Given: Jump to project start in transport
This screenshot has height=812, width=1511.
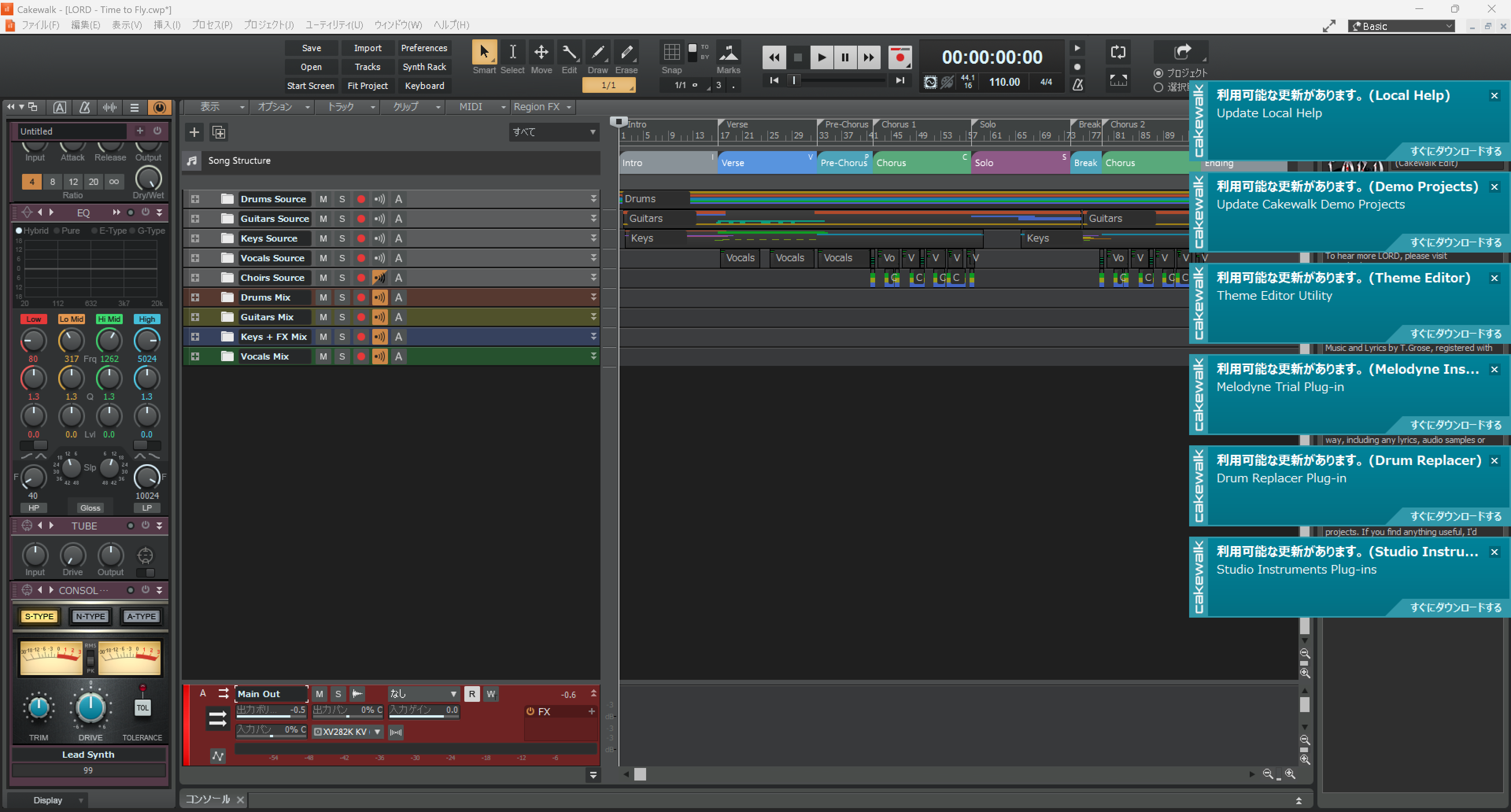Looking at the screenshot, I should click(774, 81).
